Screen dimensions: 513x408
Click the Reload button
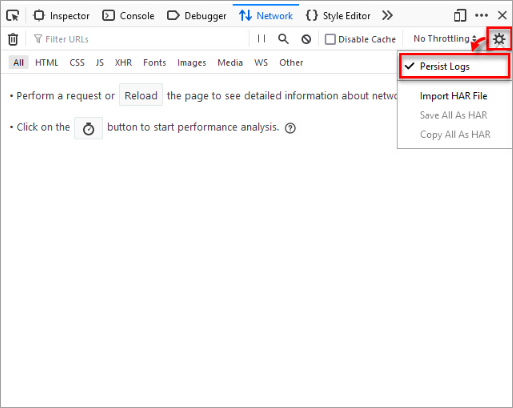pos(141,95)
